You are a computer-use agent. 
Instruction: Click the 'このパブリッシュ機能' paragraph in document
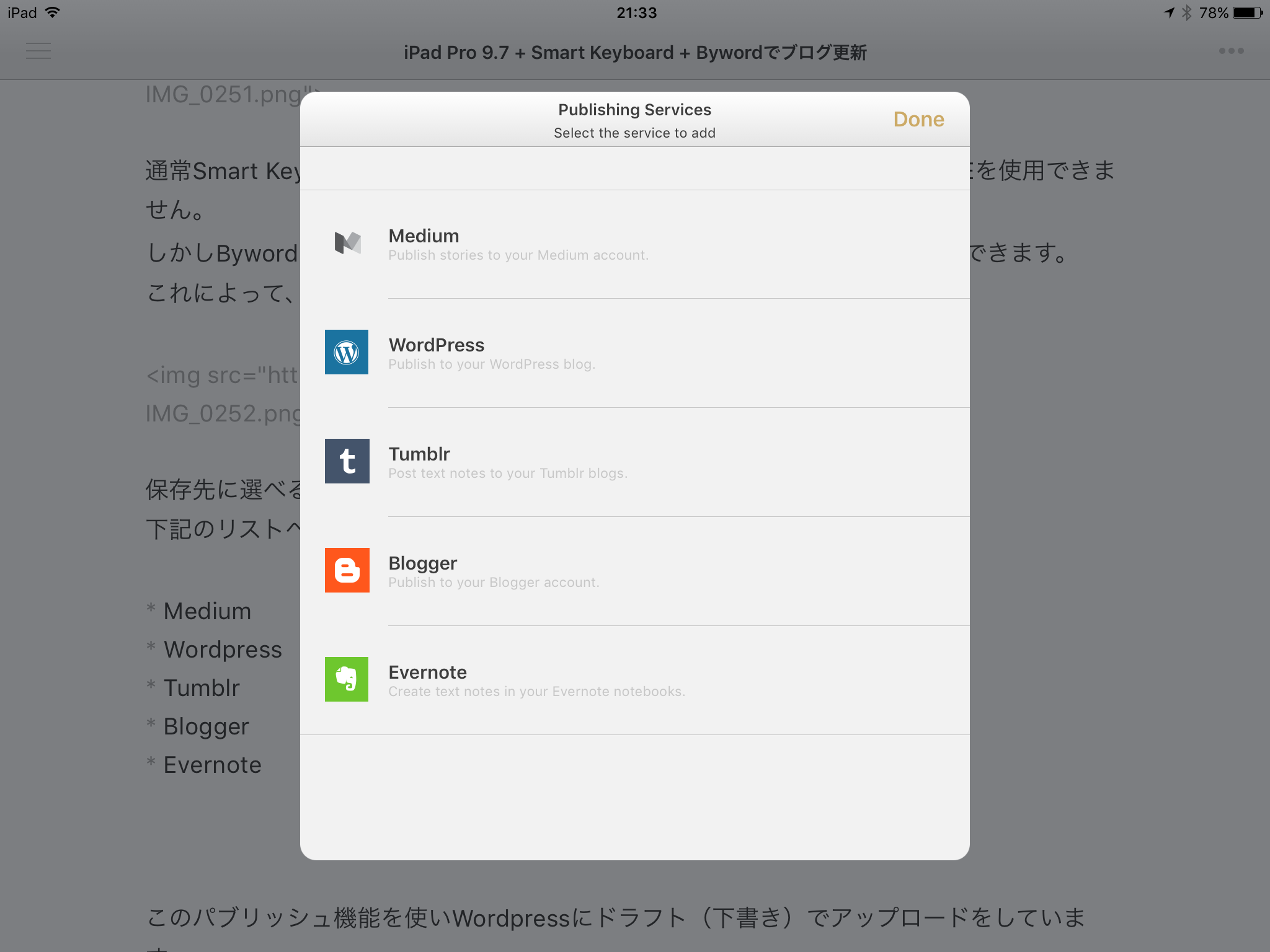616,918
